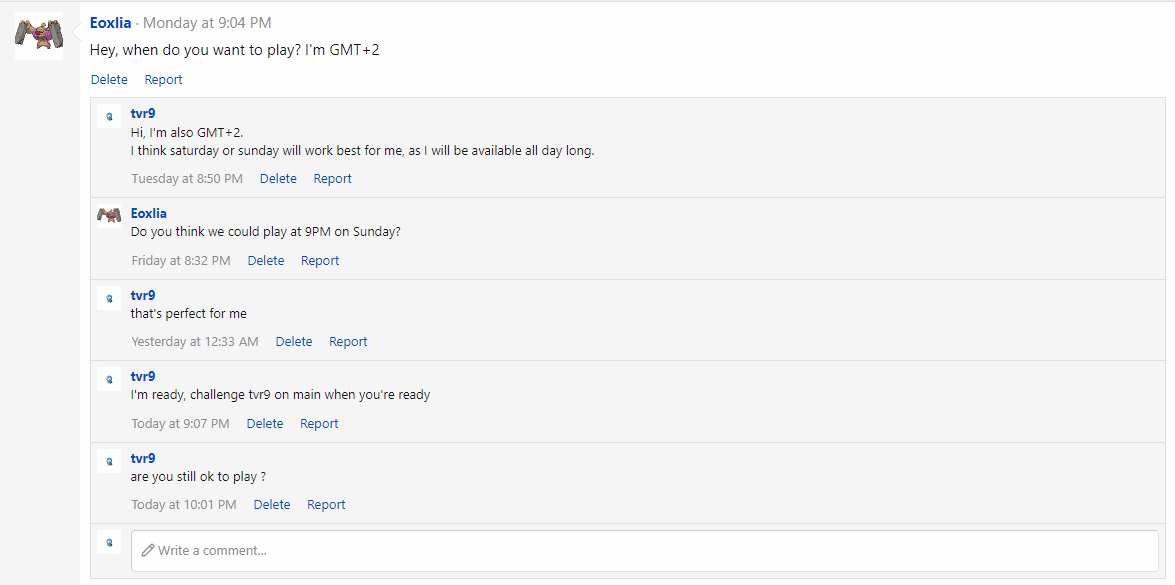Viewport: 1175px width, 585px height.
Task: Report the Today 9:07 PM comment
Action: click(319, 424)
